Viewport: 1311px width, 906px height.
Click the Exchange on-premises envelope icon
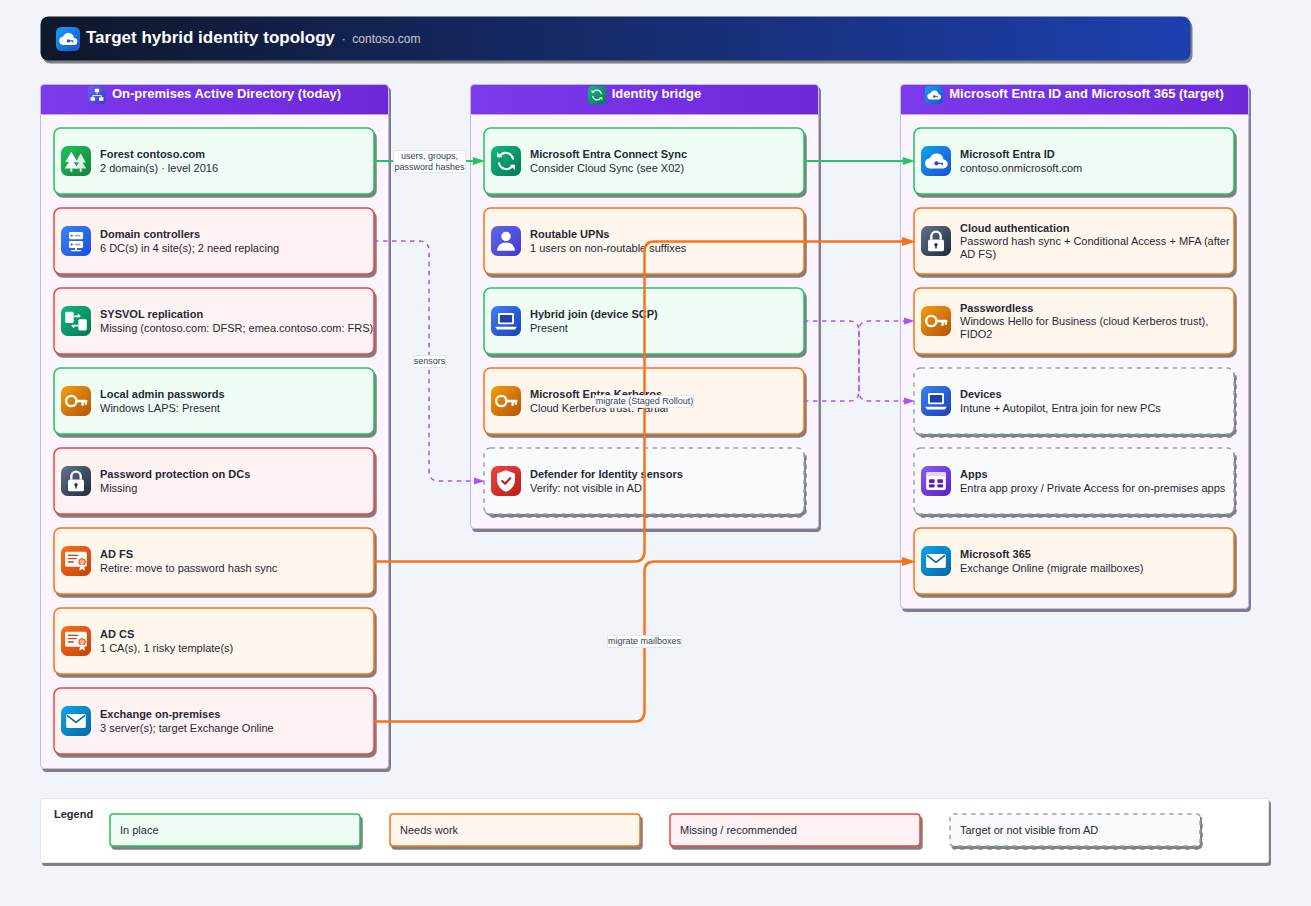coord(76,721)
